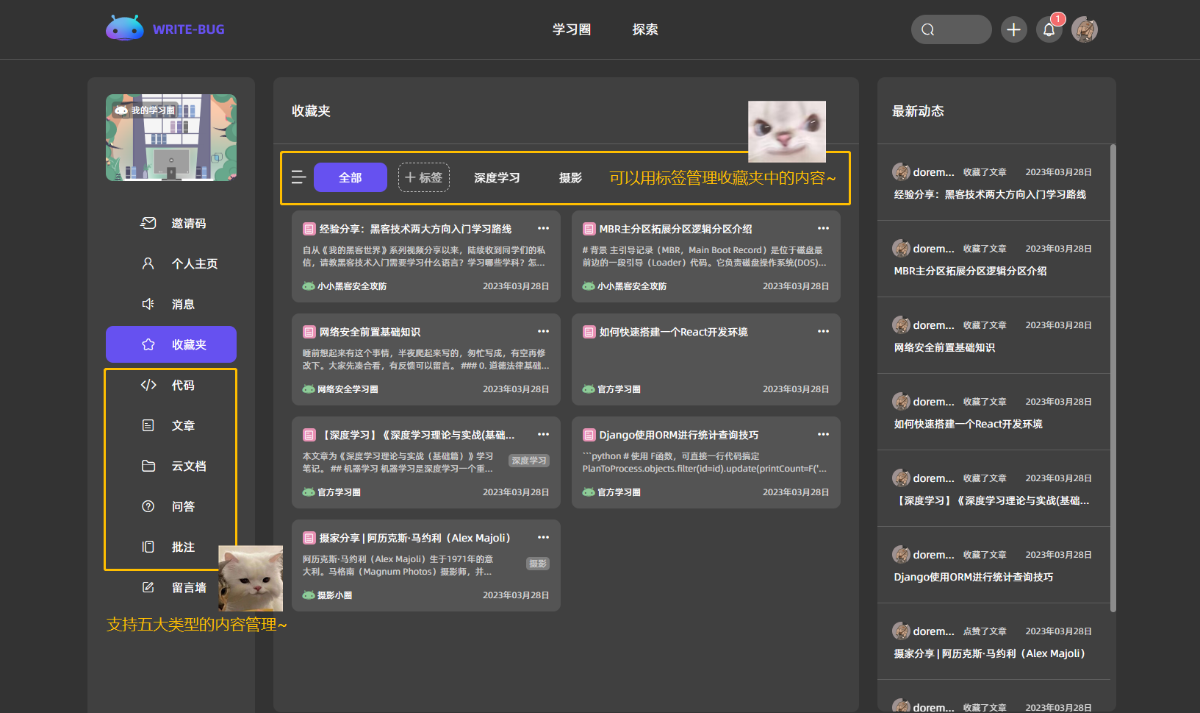Click the 最新动态 panel scrollbar
Viewport: 1200px width, 713px height.
click(x=1113, y=376)
